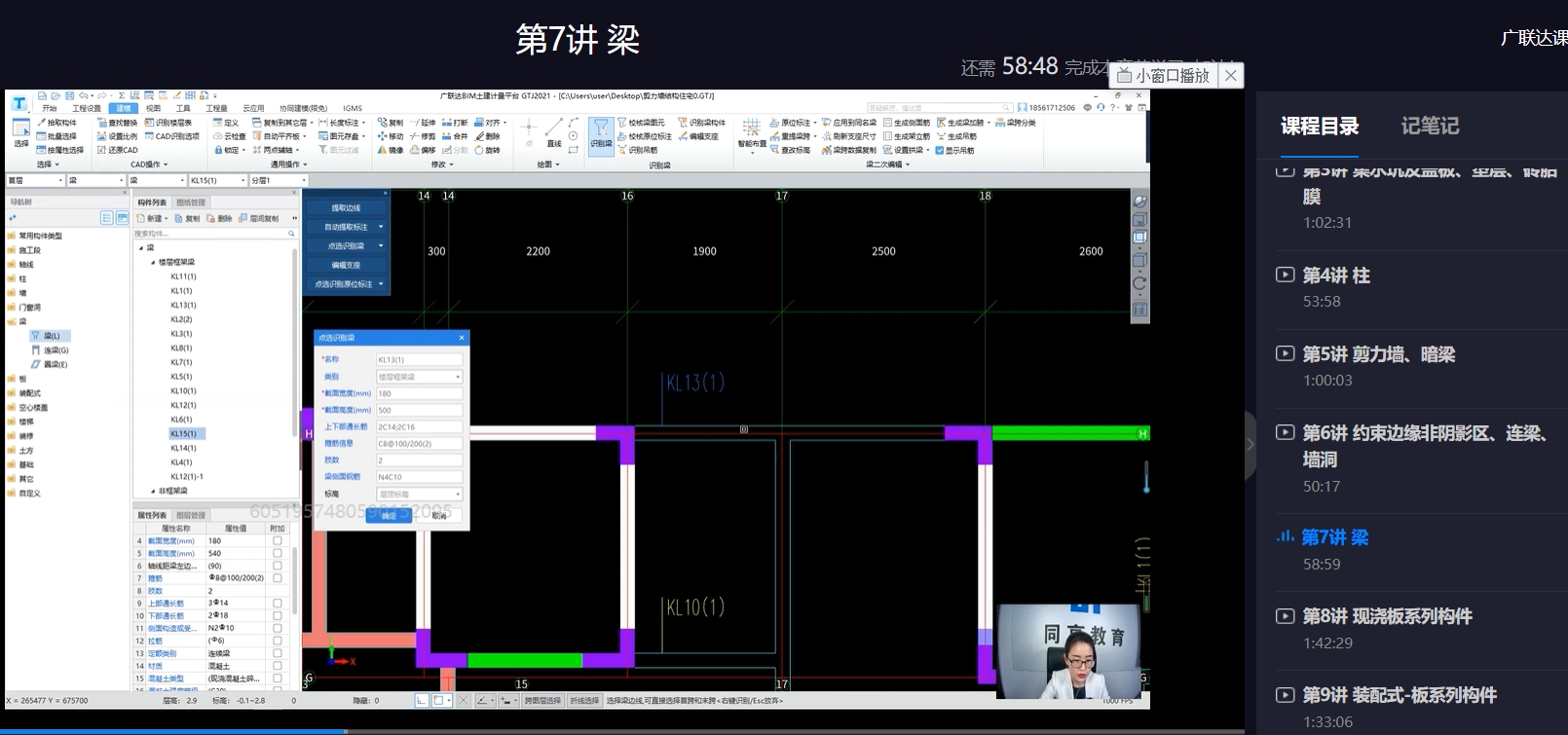Screen dimensions: 1568x735
Task: Open the 分层1 layer dropdown
Action: (x=279, y=180)
